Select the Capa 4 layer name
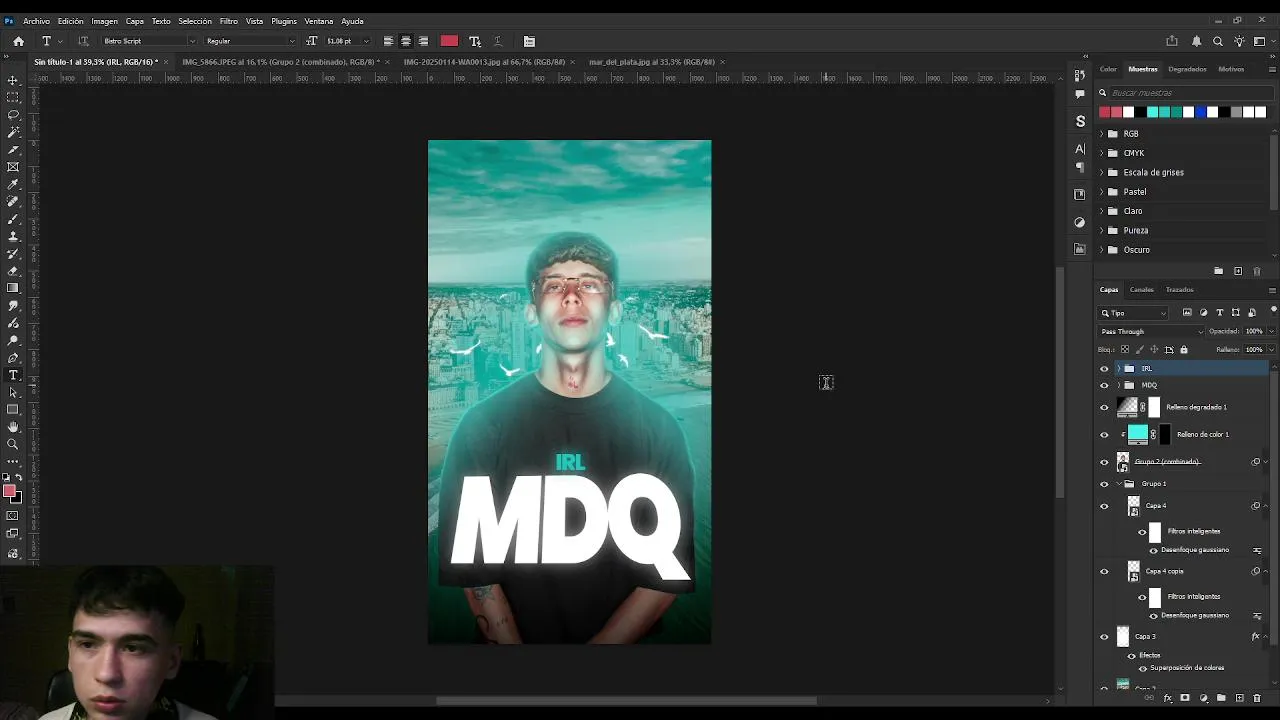The image size is (1280, 720). (1156, 506)
